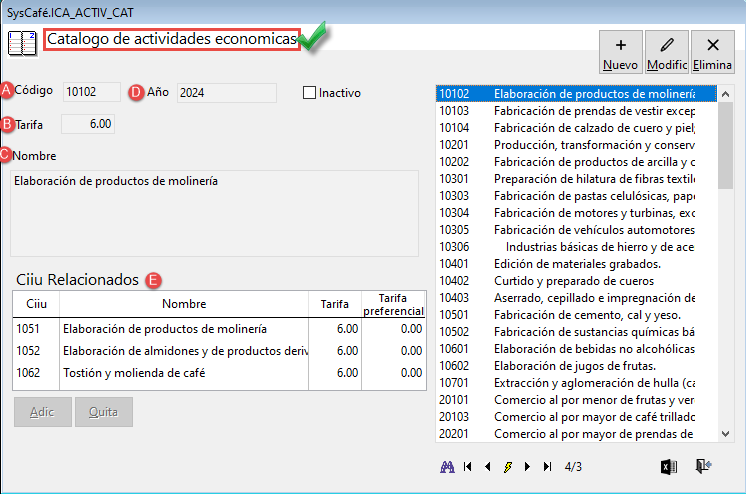
Task: Click the Modific button with pencil icon
Action: 667,52
